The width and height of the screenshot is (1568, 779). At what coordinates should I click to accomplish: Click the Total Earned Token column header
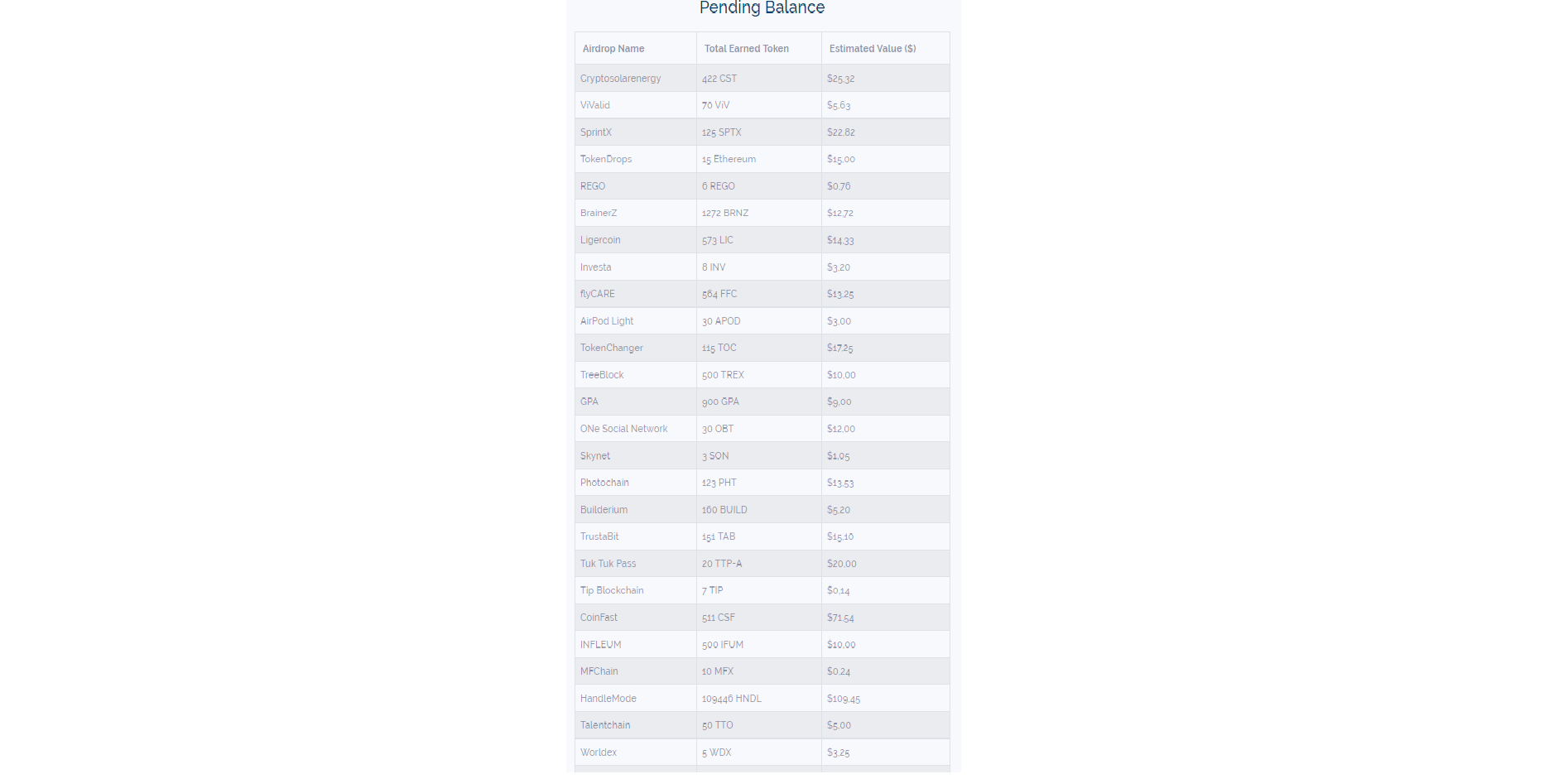coord(747,49)
